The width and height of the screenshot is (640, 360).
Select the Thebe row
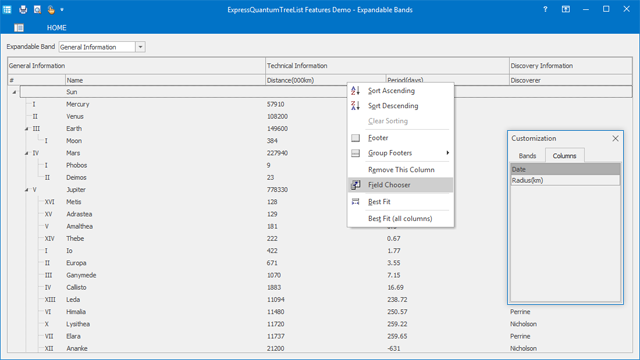tap(320, 239)
